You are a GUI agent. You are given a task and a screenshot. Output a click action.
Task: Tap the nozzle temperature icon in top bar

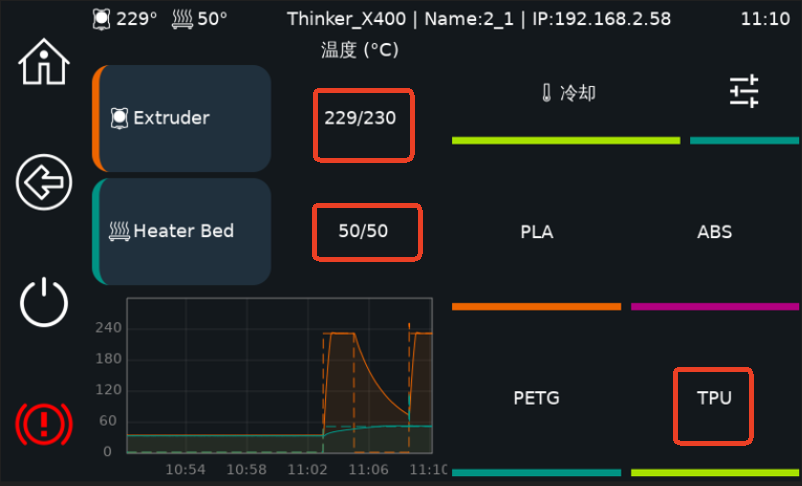(x=101, y=19)
